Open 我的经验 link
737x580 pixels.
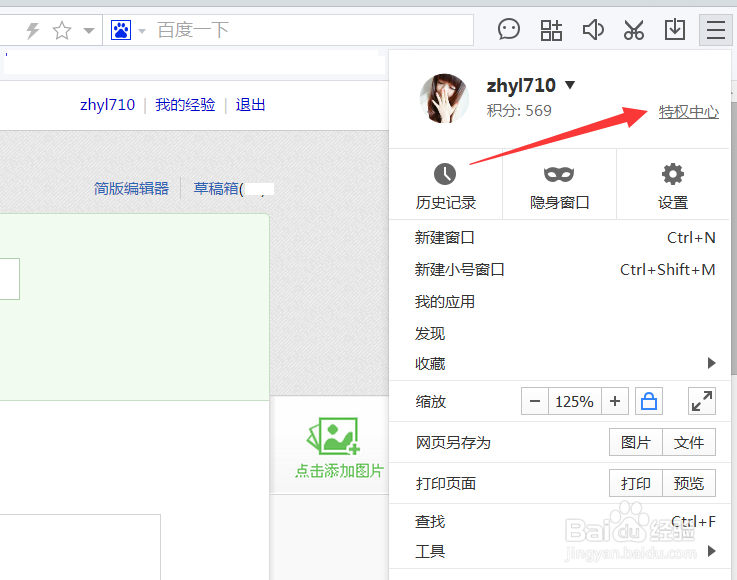(185, 104)
